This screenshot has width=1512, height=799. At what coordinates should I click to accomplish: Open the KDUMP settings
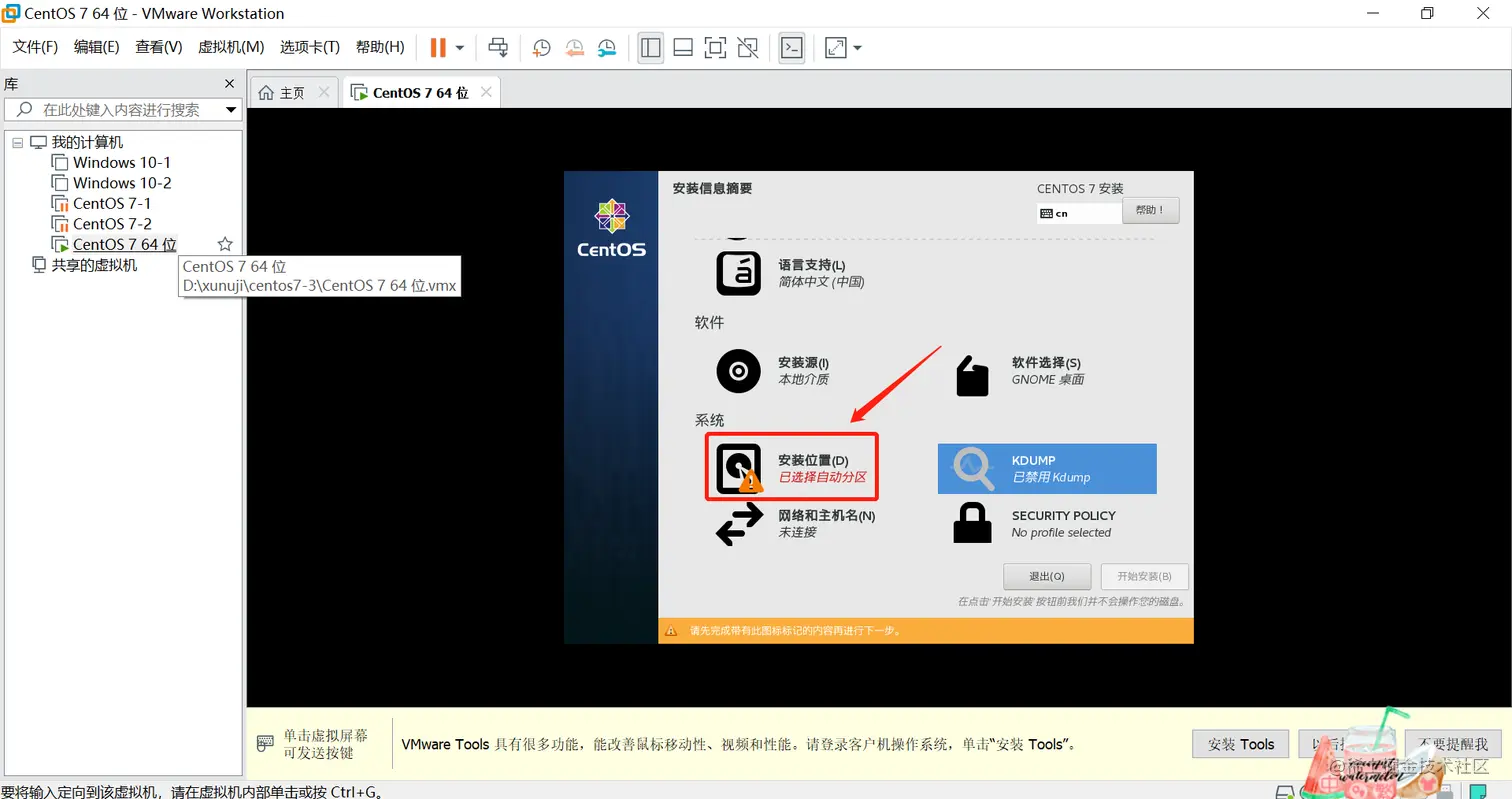pyautogui.click(x=1047, y=469)
